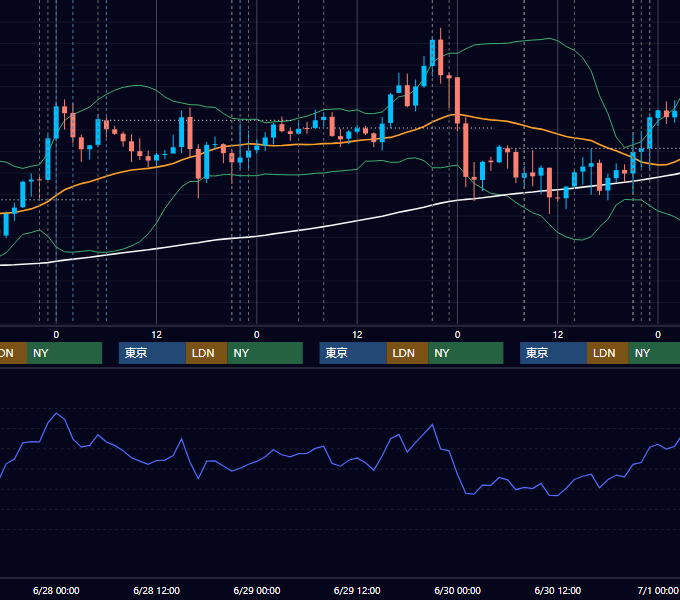
Task: Click the 6/30 12:00 date label
Action: 558,590
